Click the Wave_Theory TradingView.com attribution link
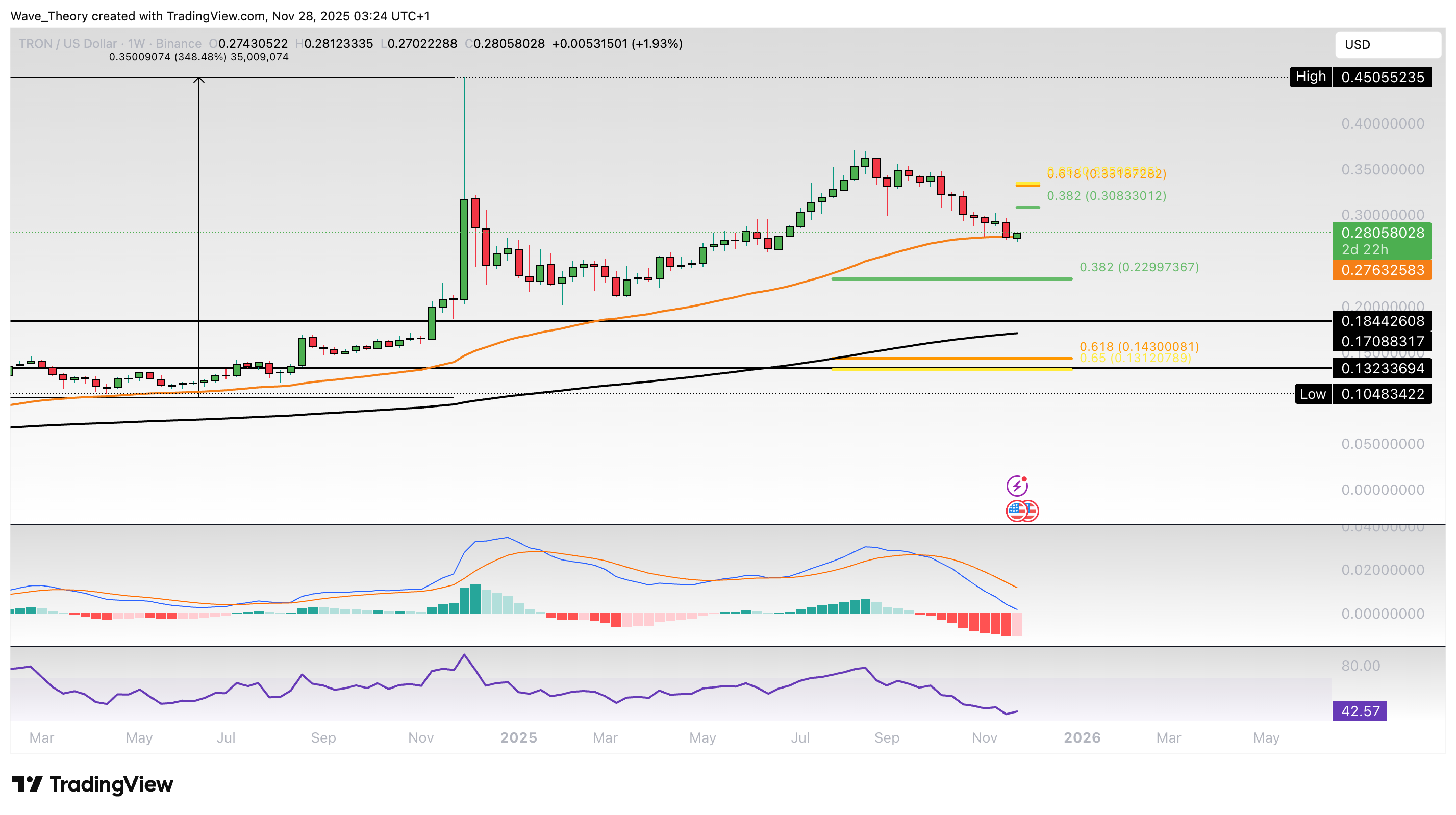Screen dimensions: 1456x815 tap(220, 16)
